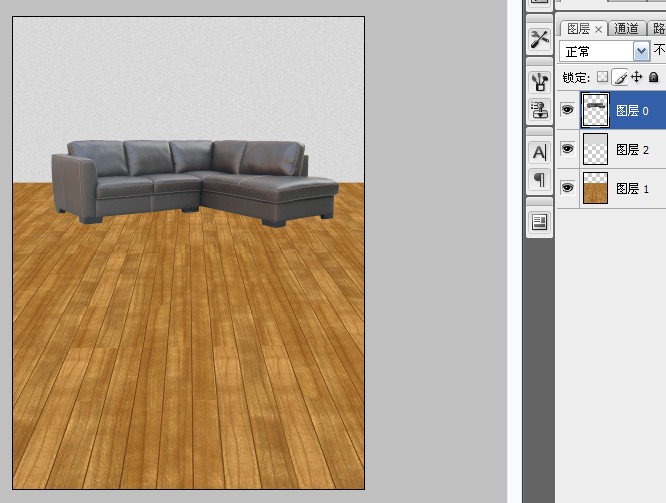Open the Paragraph panel icon
This screenshot has width=666, height=503.
point(539,180)
